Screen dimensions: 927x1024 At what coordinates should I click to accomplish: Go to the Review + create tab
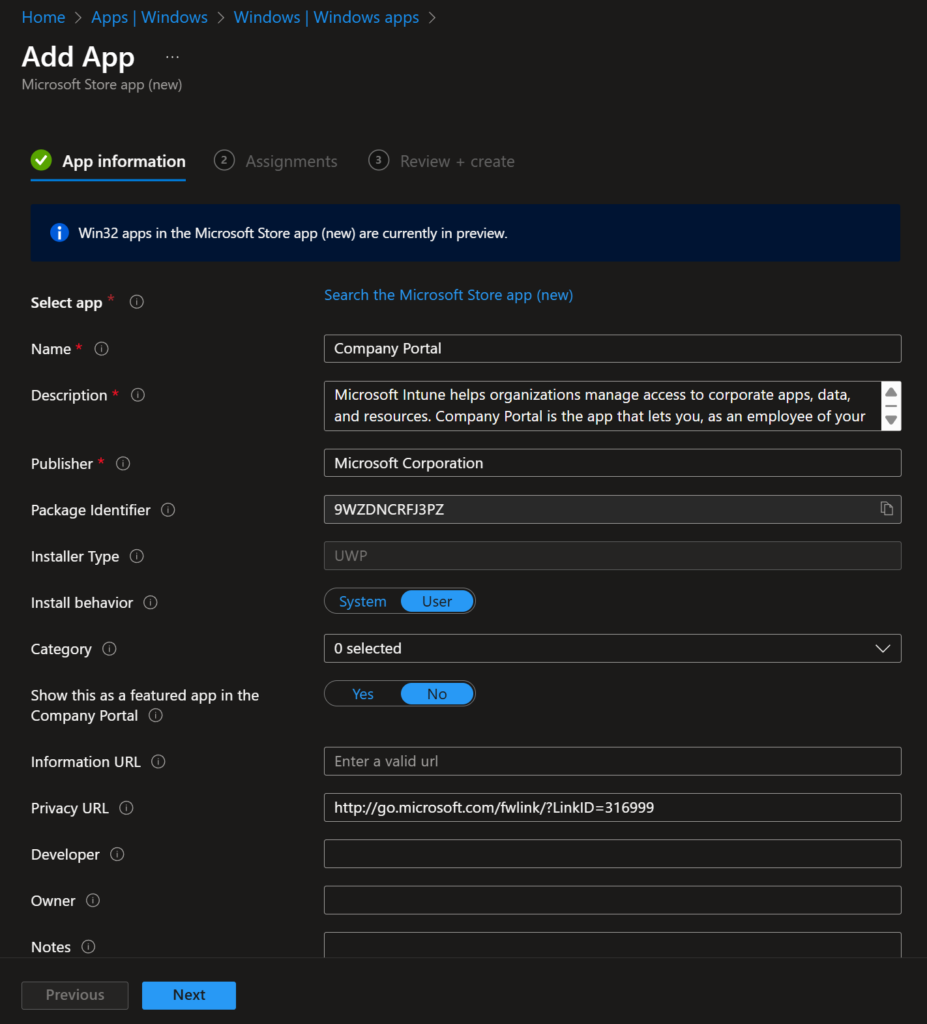point(442,161)
